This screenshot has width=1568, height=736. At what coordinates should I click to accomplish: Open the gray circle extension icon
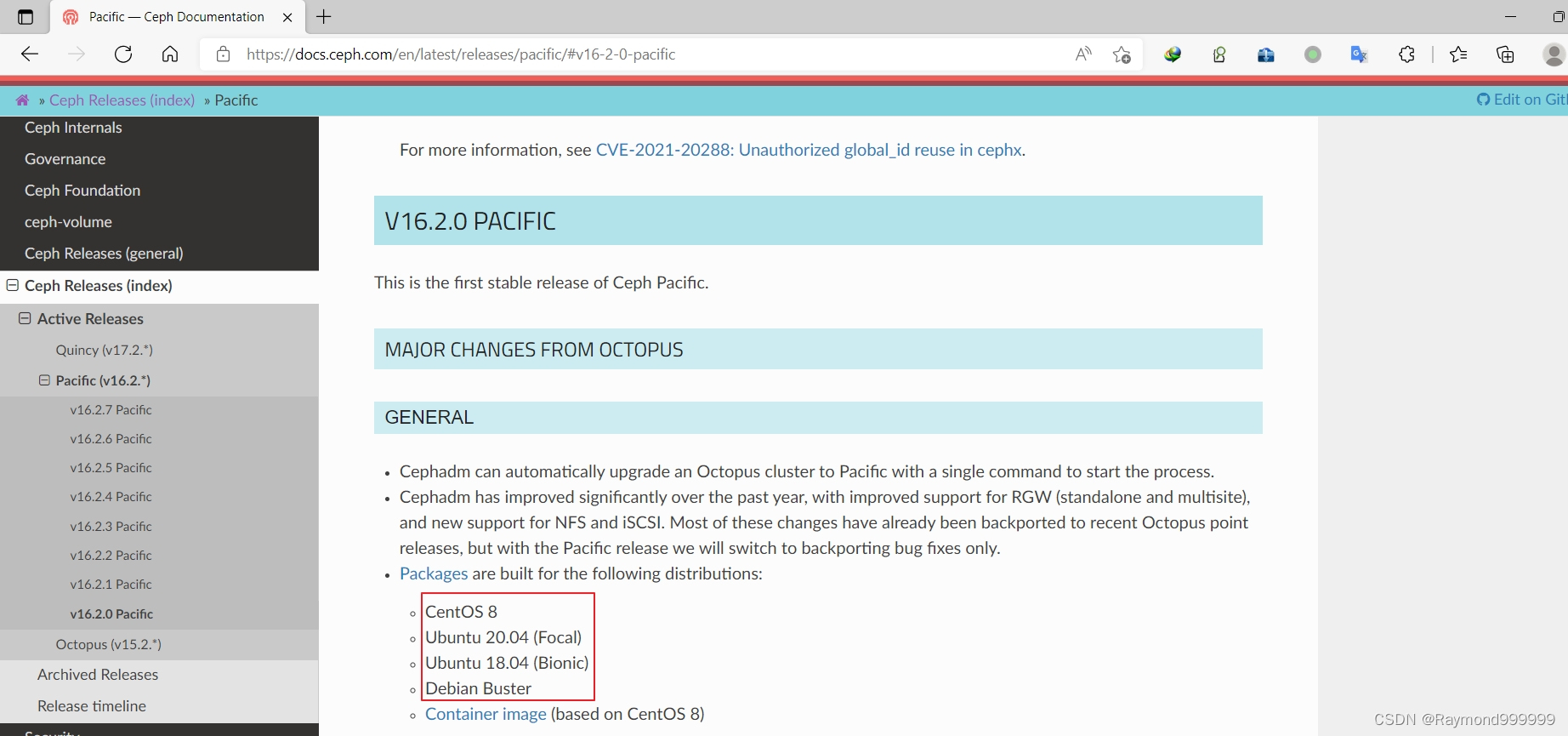click(1313, 54)
